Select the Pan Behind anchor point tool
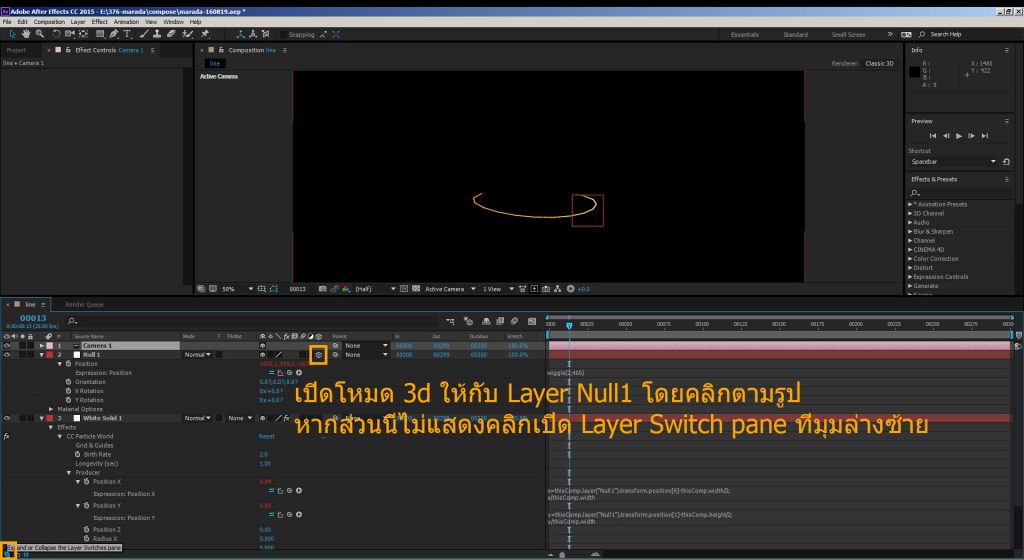This screenshot has height=560, width=1024. click(84, 34)
